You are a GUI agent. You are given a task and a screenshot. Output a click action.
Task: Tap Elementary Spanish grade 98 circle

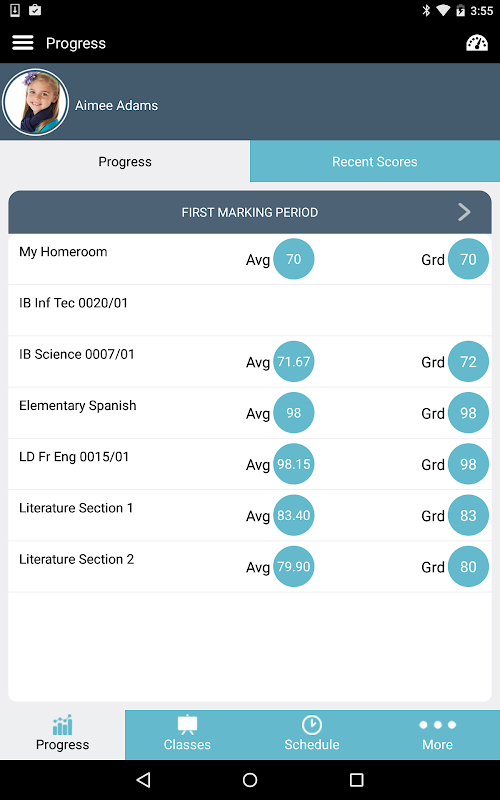tap(468, 413)
